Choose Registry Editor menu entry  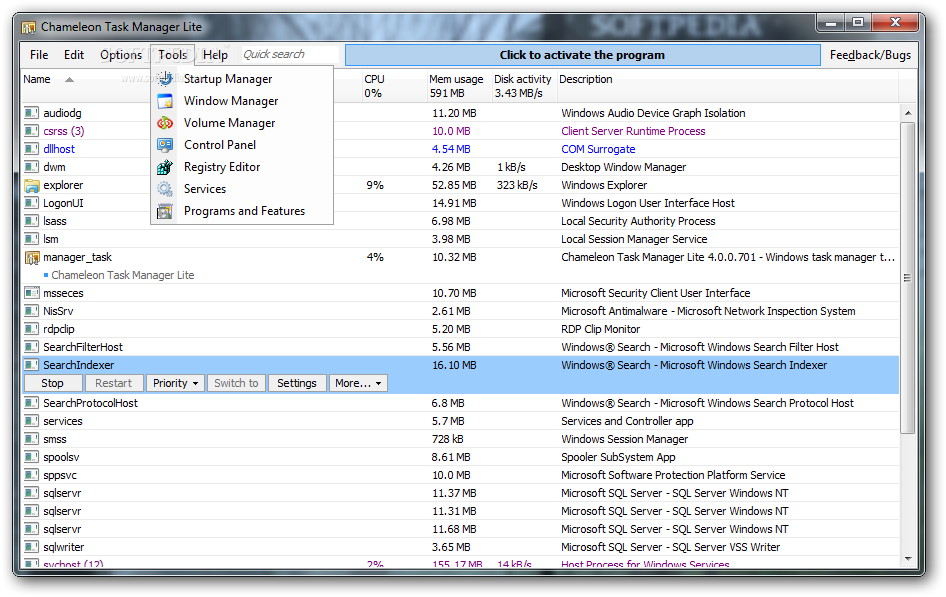pyautogui.click(x=242, y=167)
